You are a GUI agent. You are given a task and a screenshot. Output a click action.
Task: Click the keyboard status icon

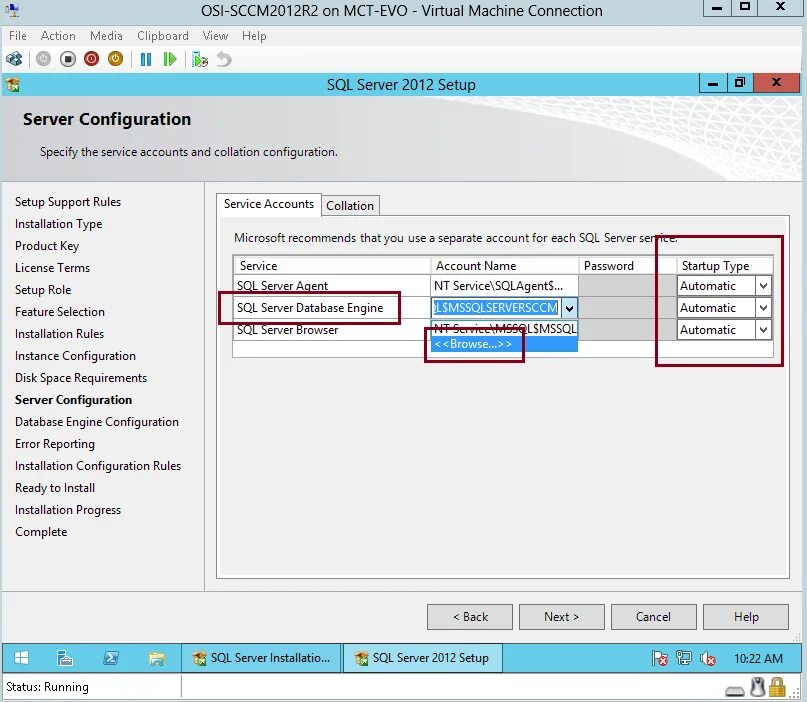[x=734, y=690]
